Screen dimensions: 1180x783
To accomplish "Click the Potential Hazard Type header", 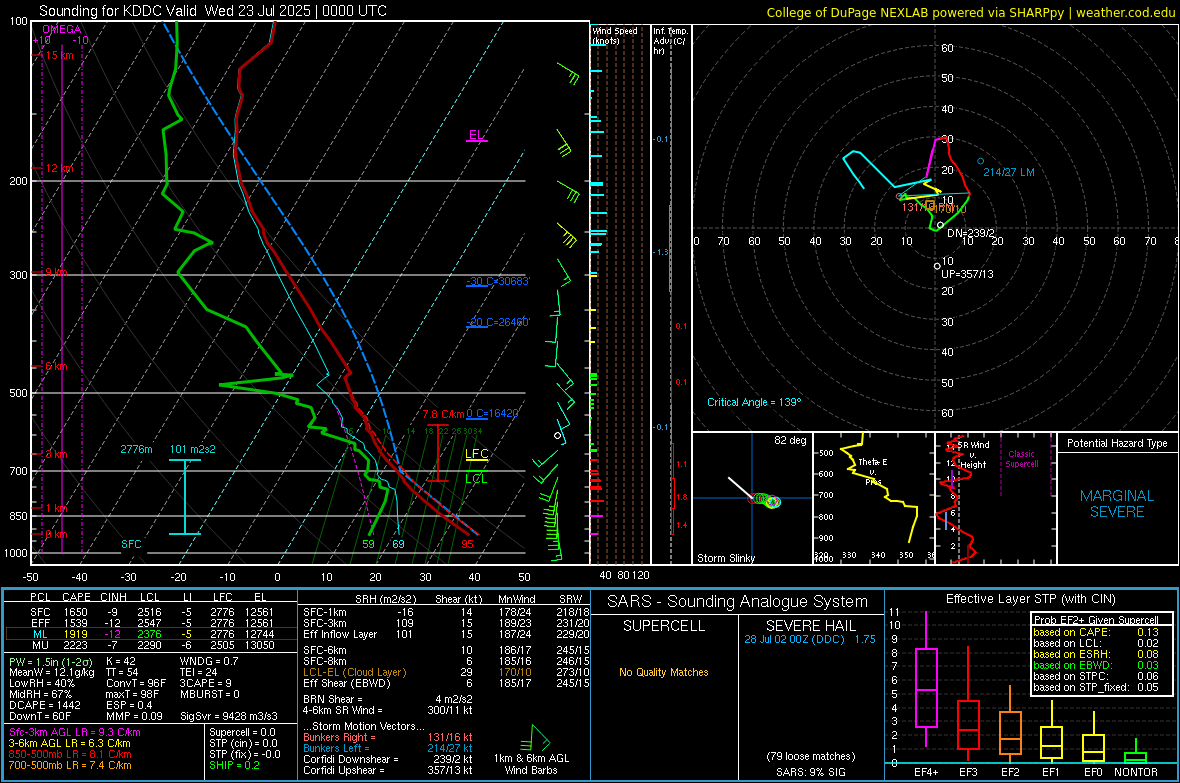I will [1117, 443].
